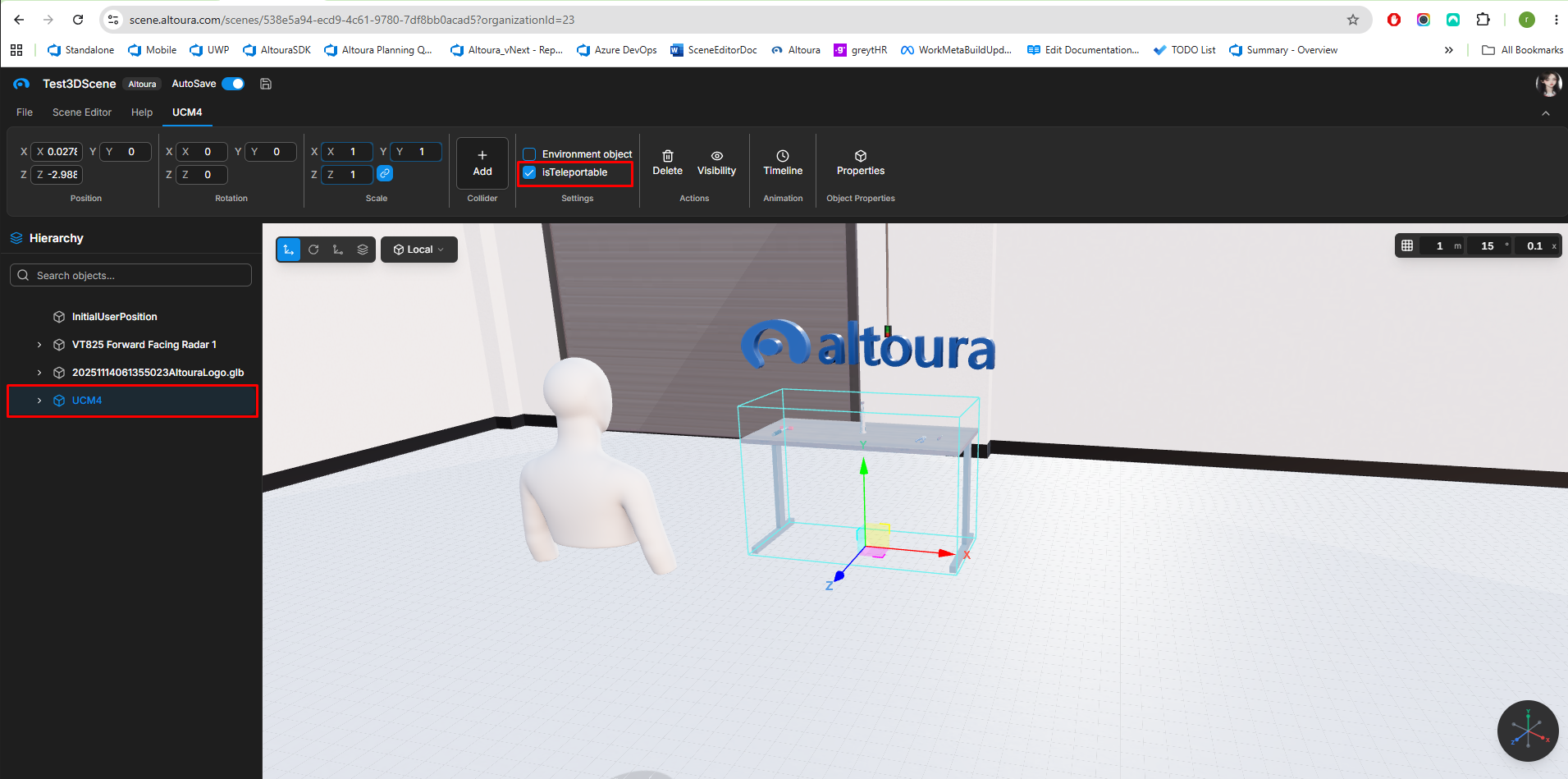The width and height of the screenshot is (1568, 779).
Task: Click the Search objects field
Action: click(x=131, y=276)
